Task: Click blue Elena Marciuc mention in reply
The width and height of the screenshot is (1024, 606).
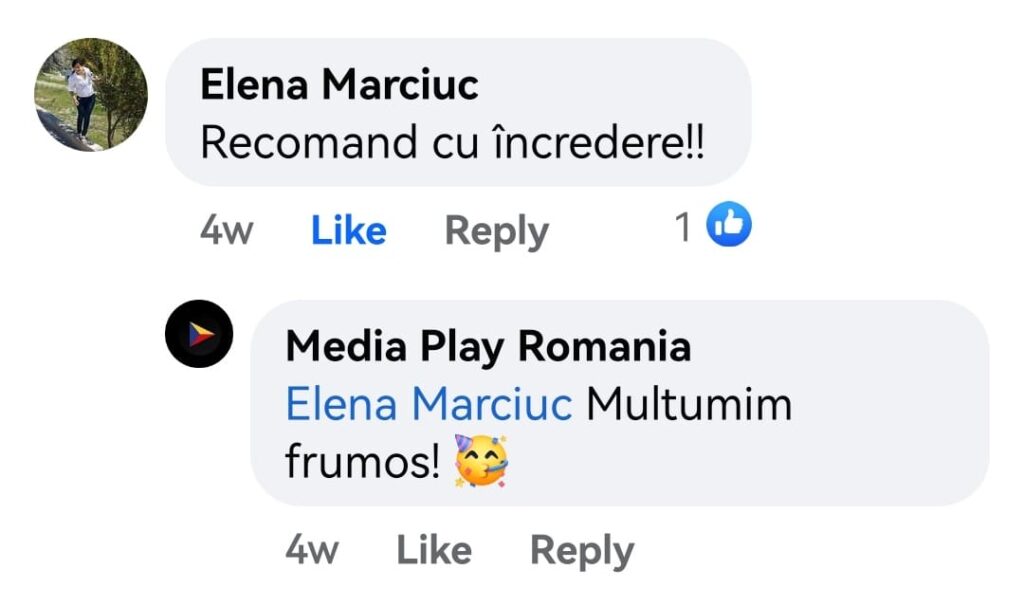Action: click(x=429, y=404)
